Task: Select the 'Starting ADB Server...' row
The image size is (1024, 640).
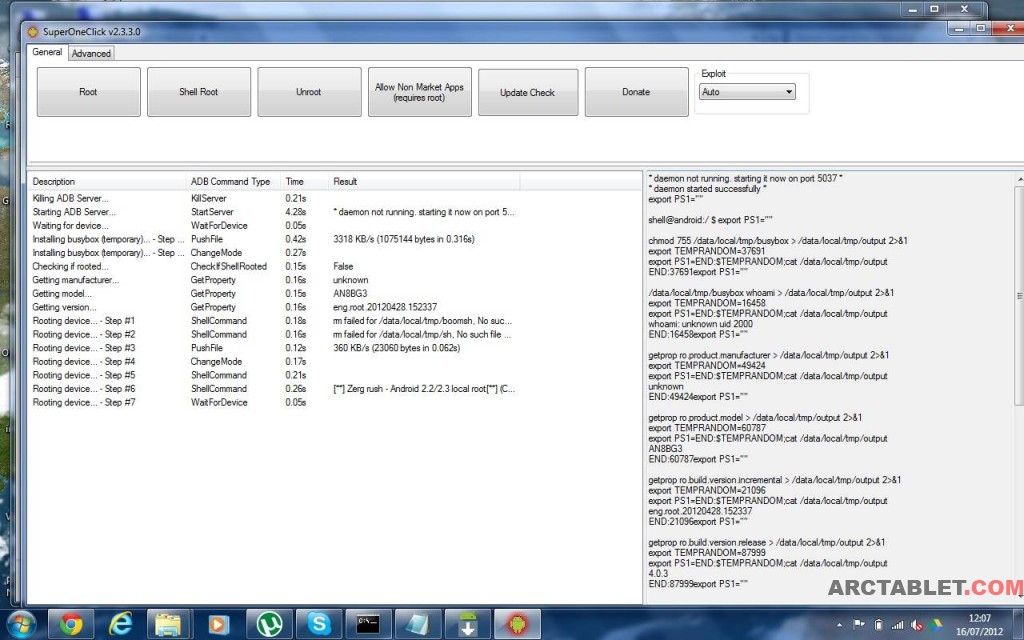Action: click(274, 212)
